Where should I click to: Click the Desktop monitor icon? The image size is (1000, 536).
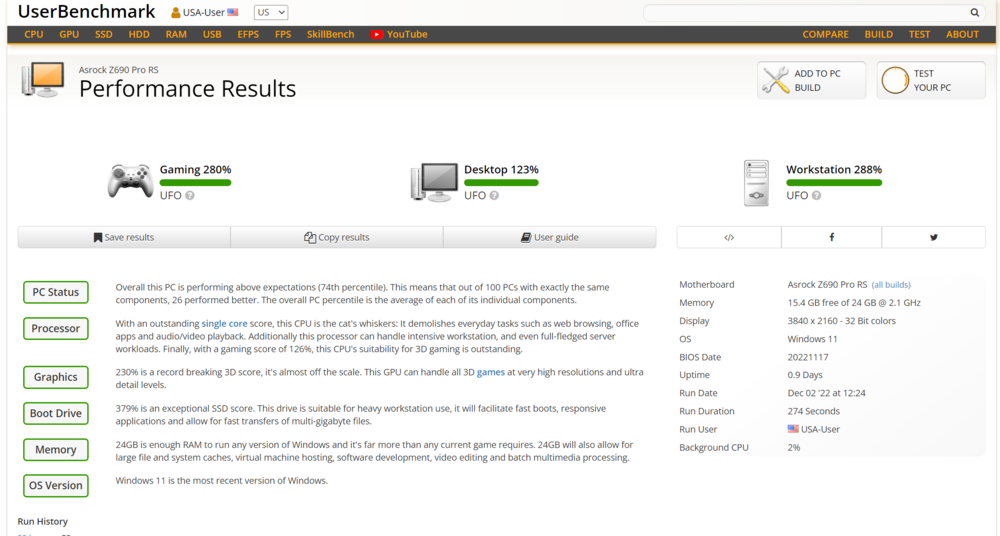pos(434,182)
